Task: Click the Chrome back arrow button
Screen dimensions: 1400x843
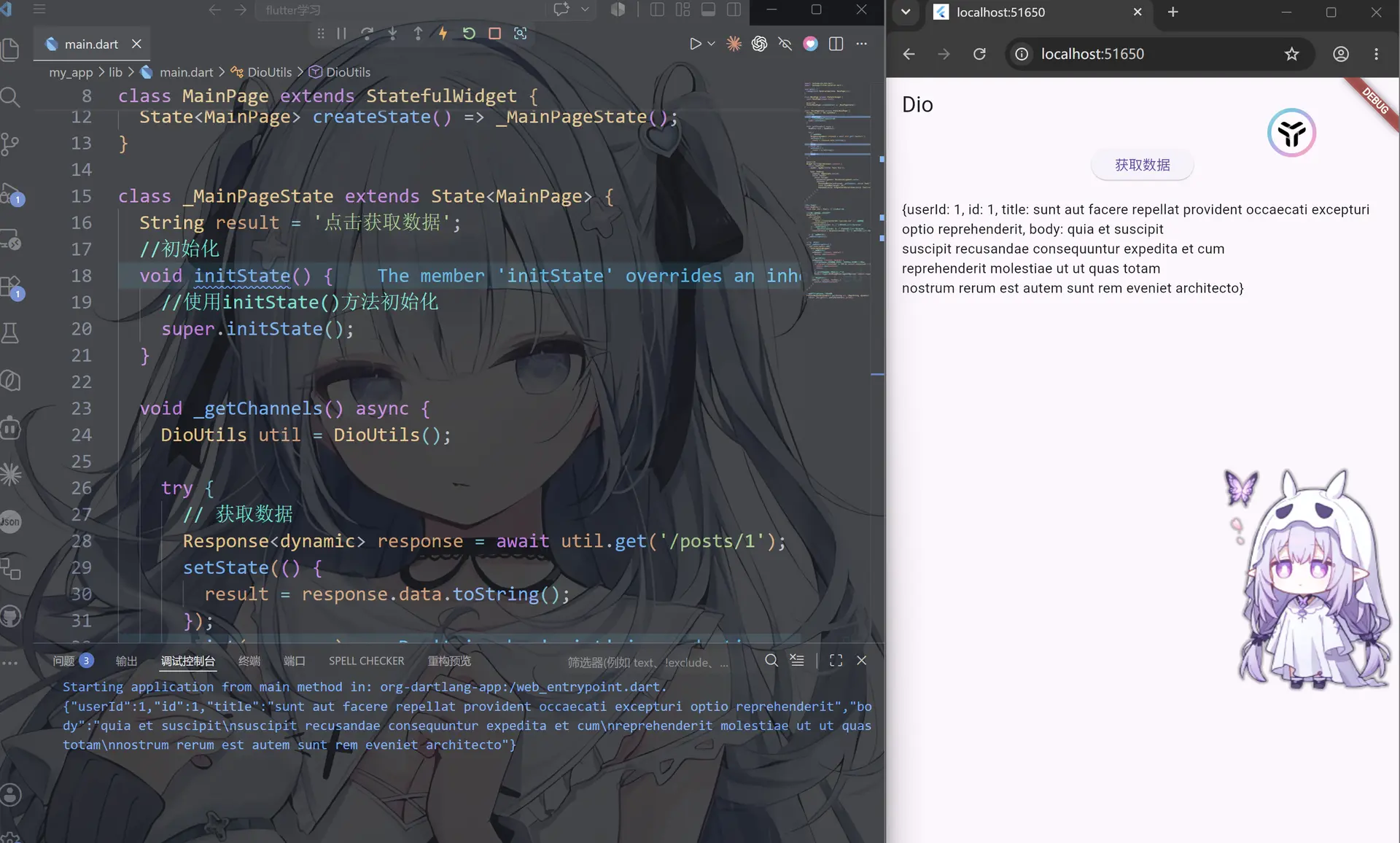Action: 909,54
